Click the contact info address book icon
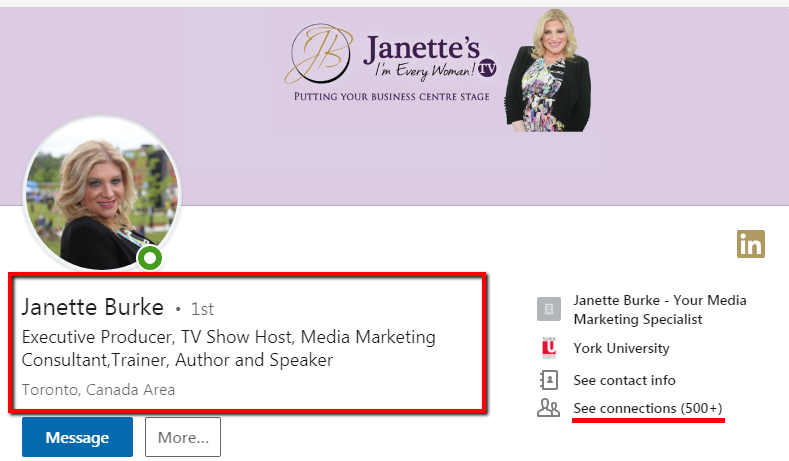 (547, 380)
